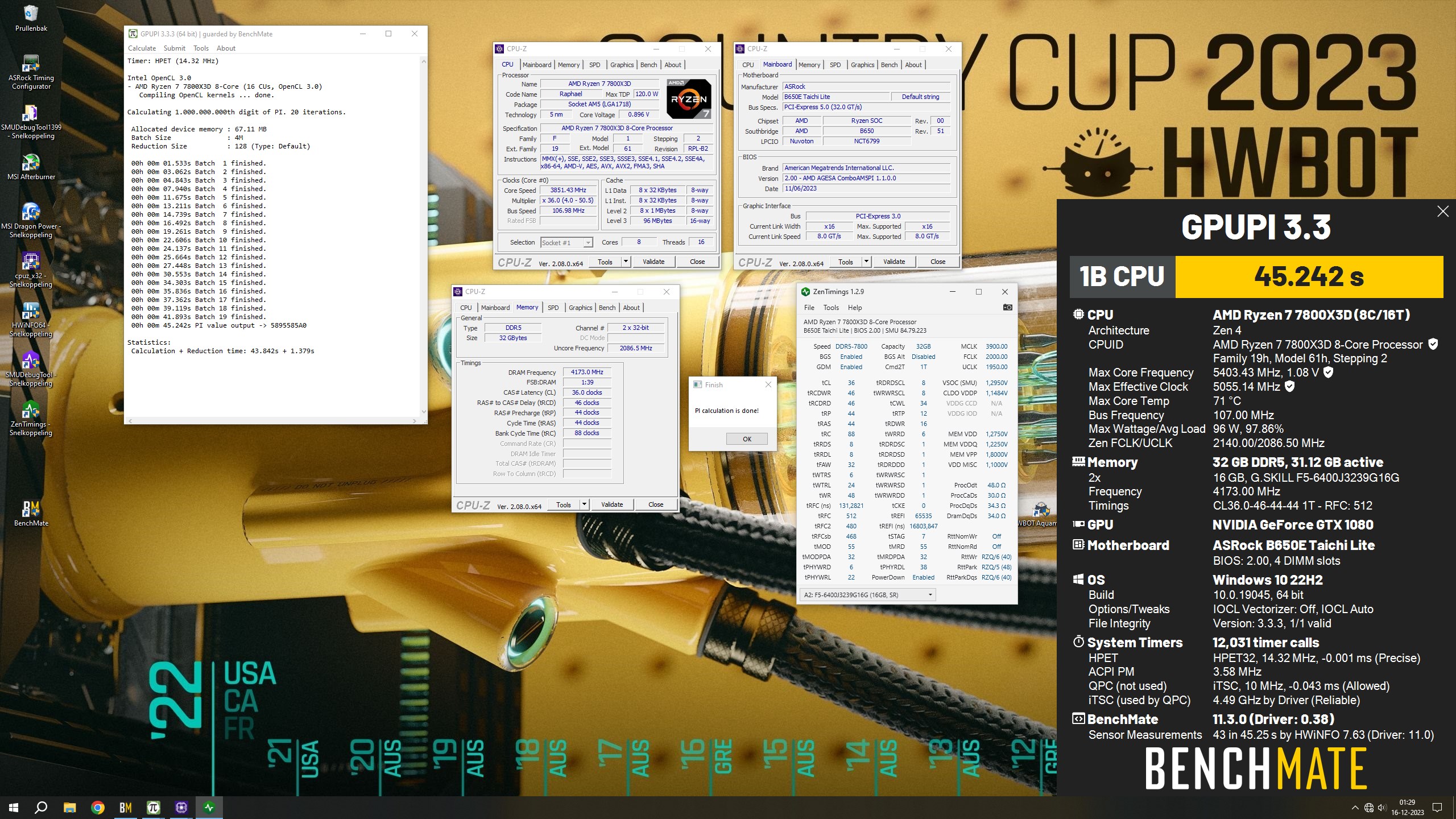Switch to Bench tab in CPU-Z CPU window
The width and height of the screenshot is (1456, 819).
point(648,65)
